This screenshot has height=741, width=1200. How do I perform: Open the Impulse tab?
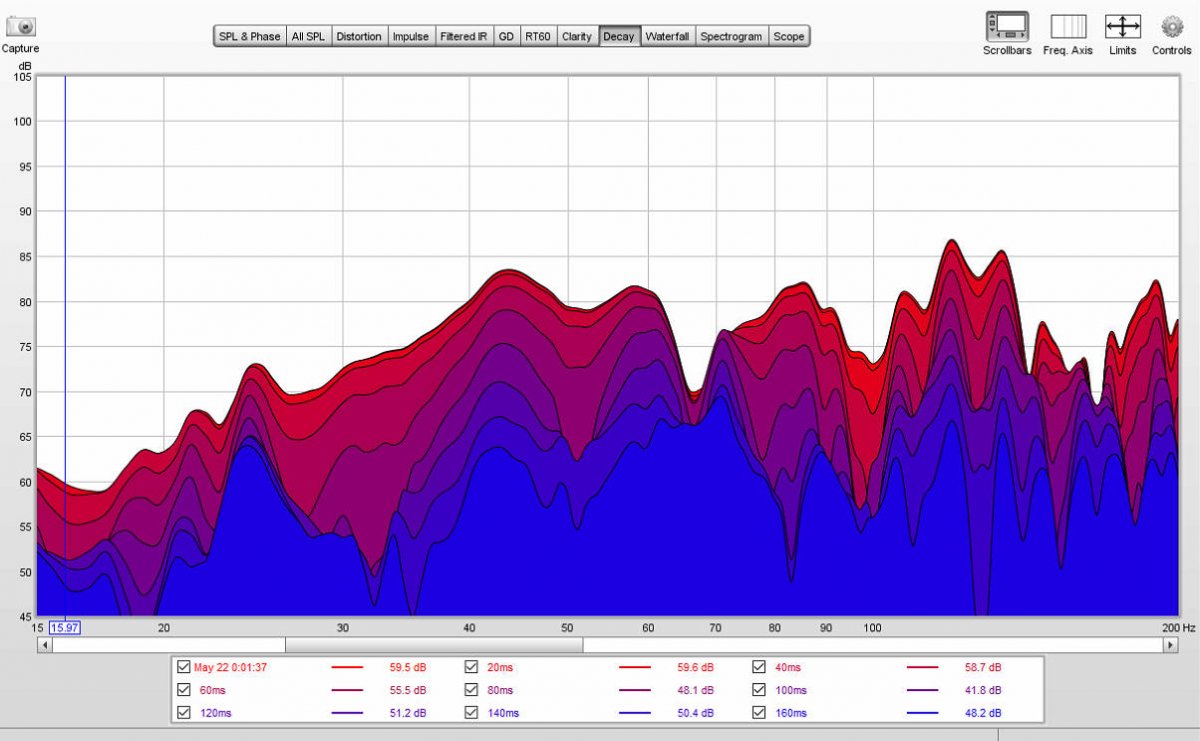pos(411,37)
